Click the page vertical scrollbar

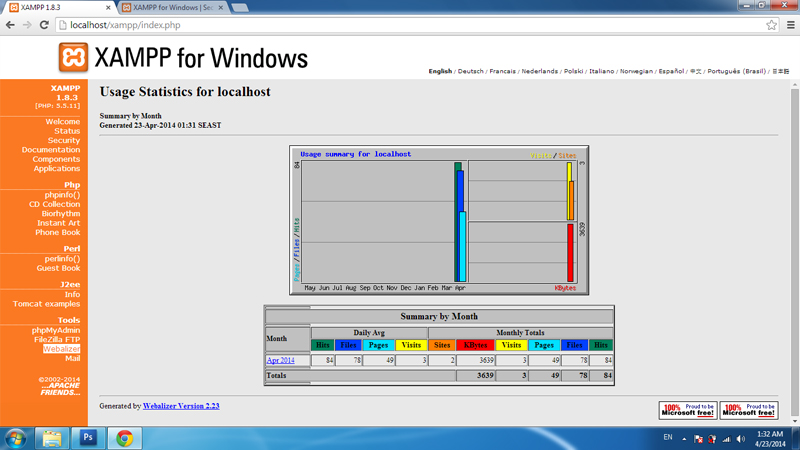795,253
